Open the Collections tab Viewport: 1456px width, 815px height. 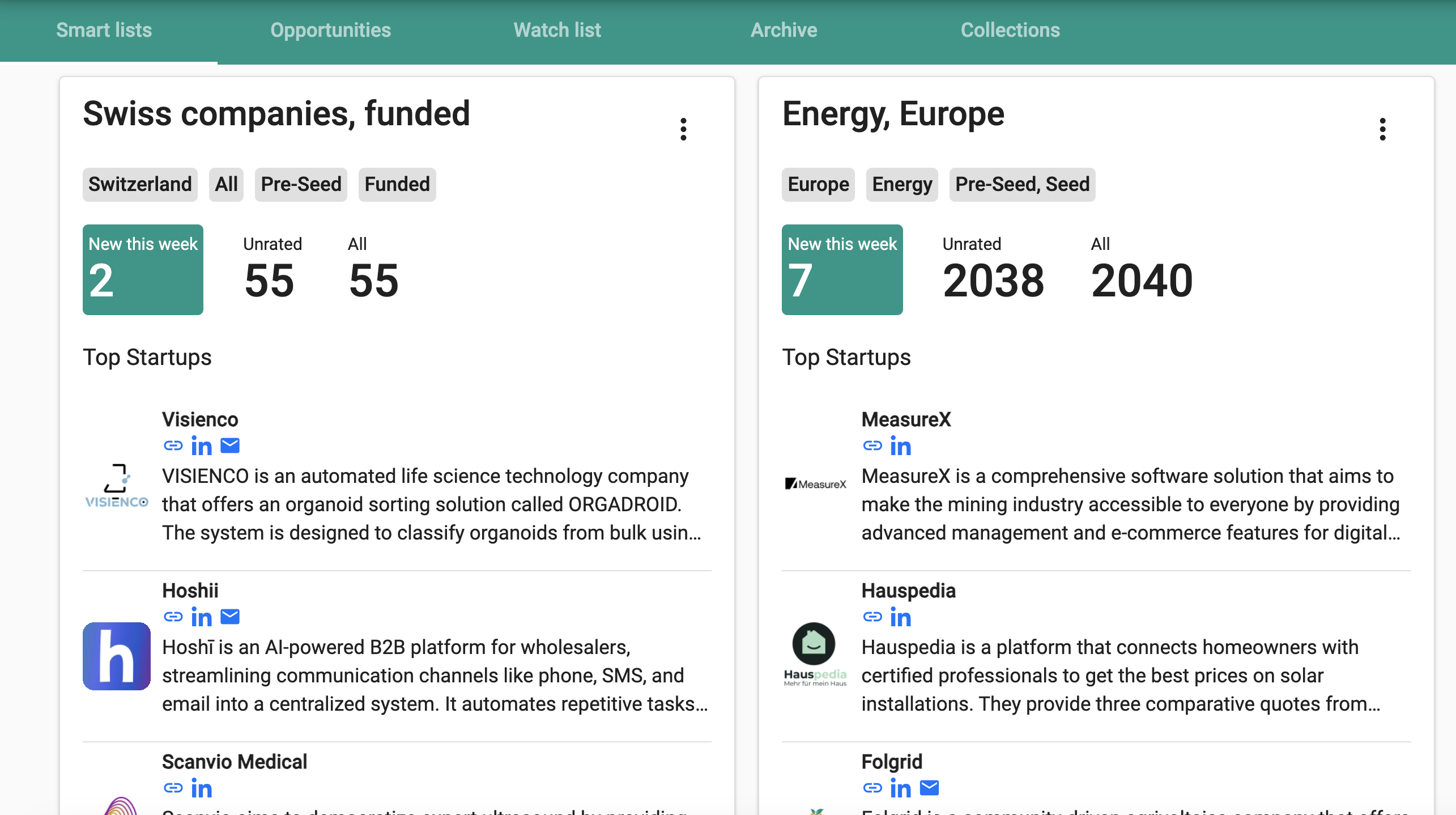coord(1010,30)
